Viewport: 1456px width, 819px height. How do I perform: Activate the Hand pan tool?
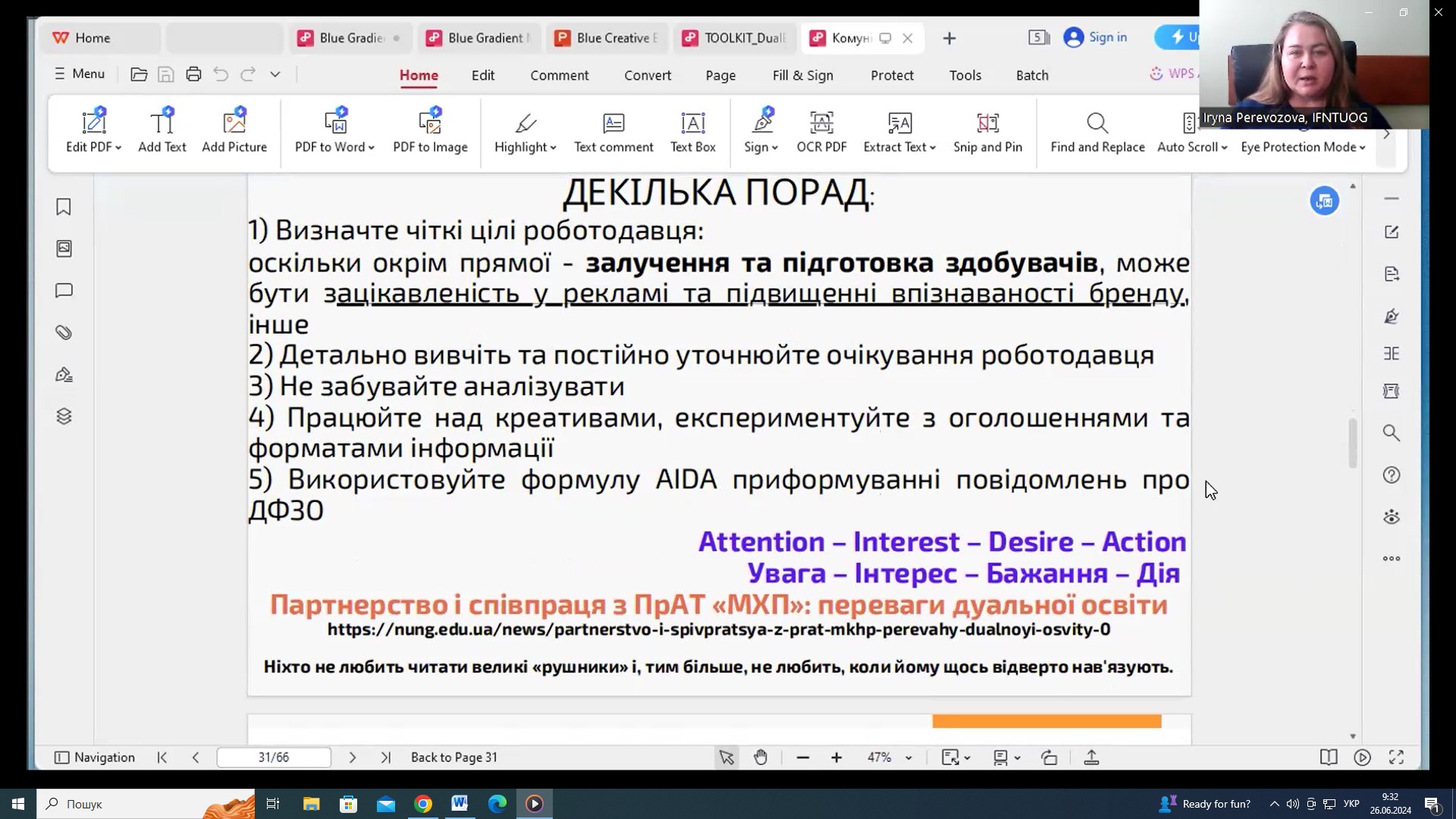click(761, 757)
